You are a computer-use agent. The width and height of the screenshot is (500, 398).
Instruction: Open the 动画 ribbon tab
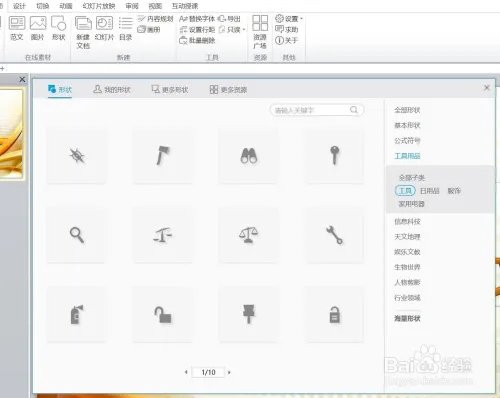66,6
